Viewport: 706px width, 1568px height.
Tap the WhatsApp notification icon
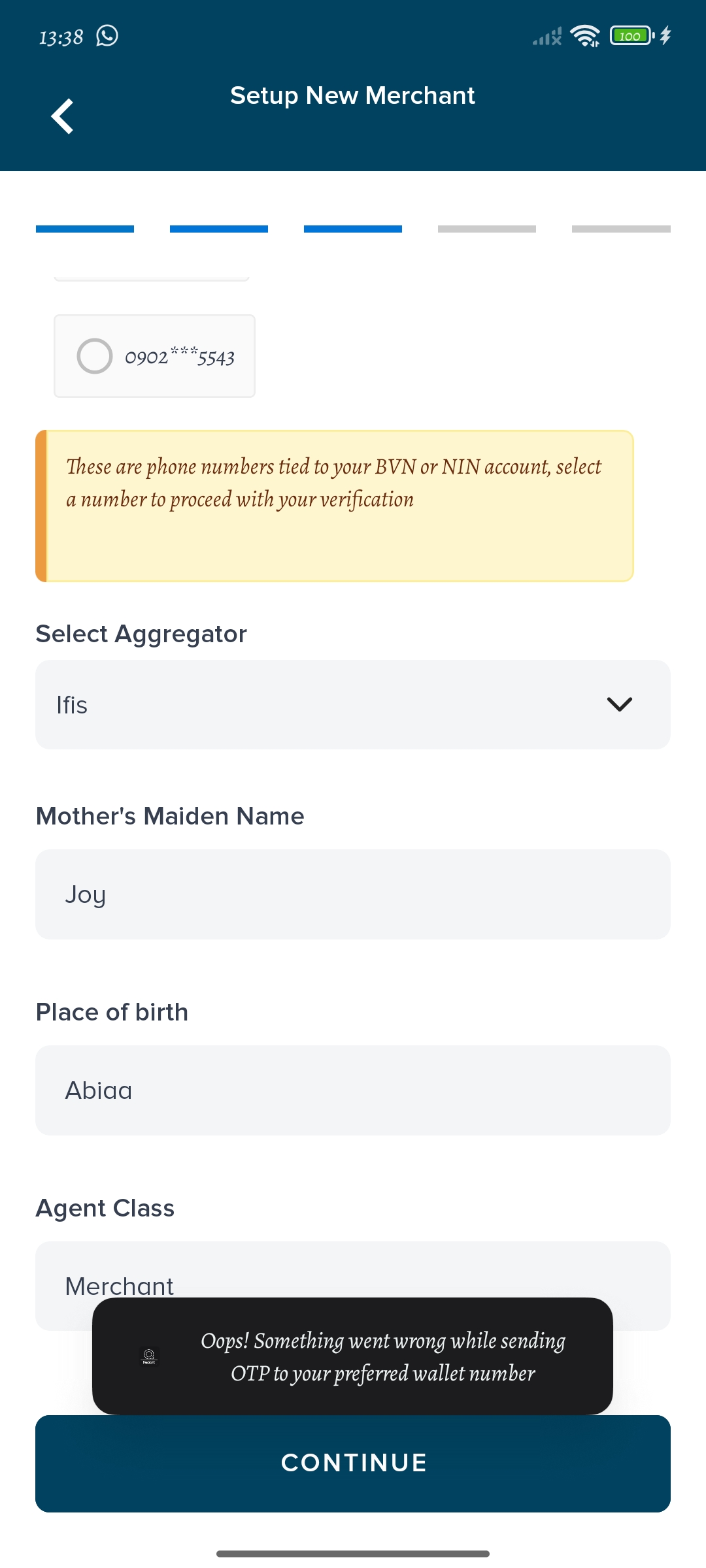coord(107,36)
